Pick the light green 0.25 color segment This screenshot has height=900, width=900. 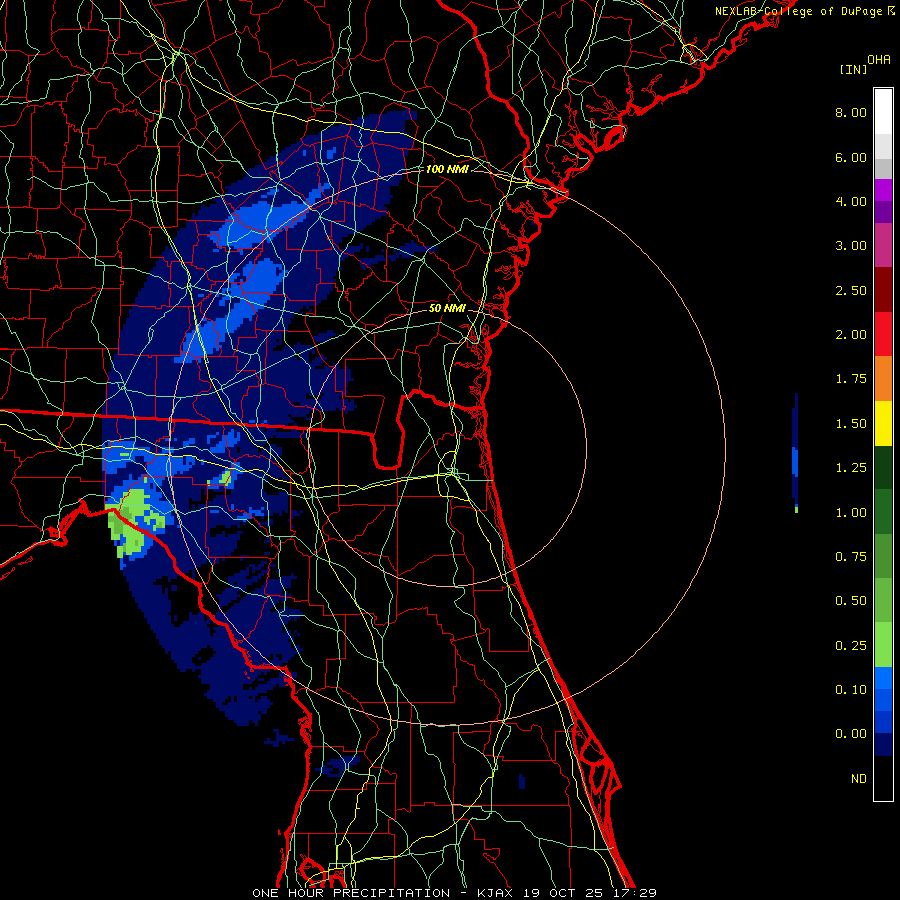click(883, 645)
